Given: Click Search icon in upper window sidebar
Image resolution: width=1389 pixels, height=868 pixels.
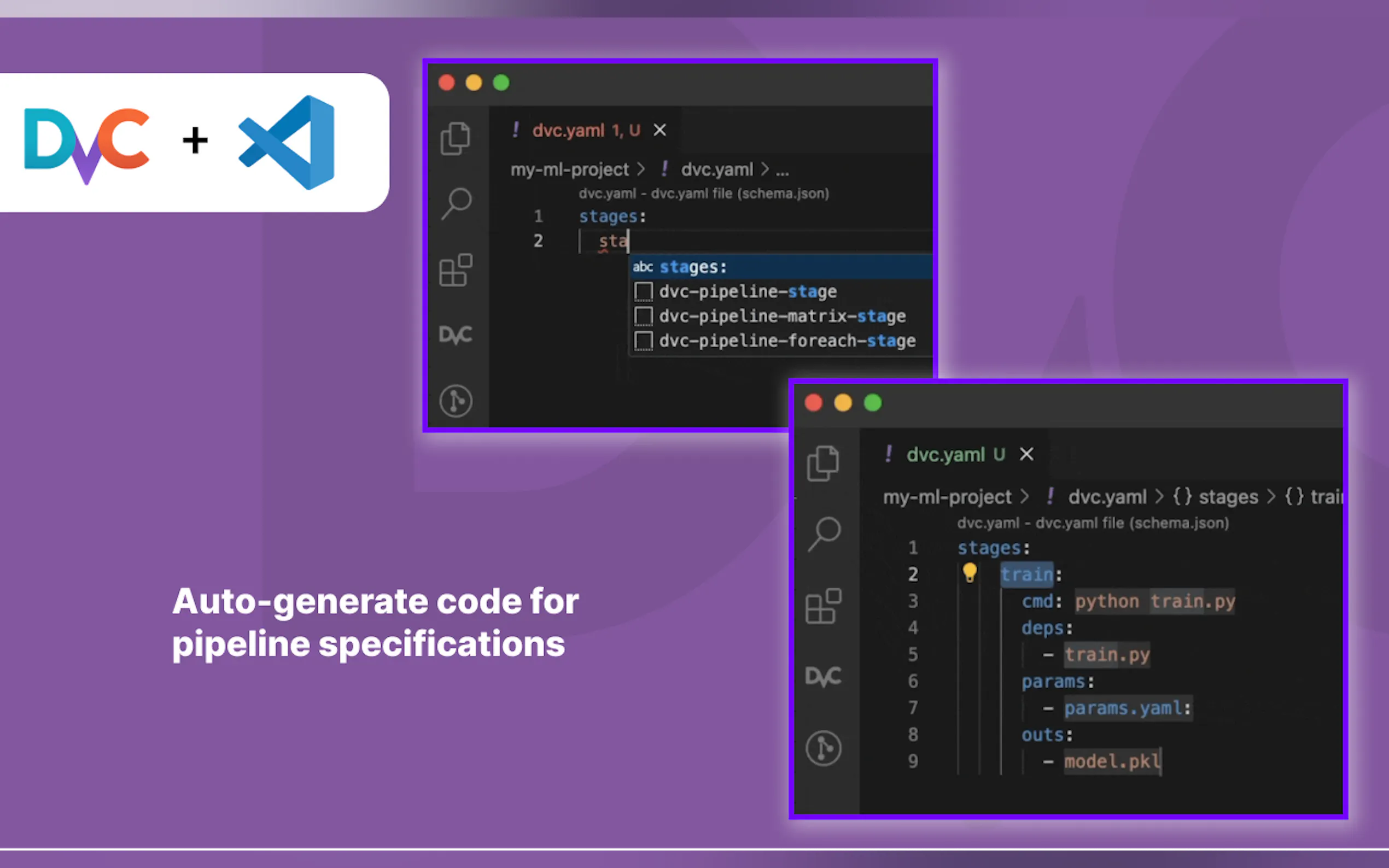Looking at the screenshot, I should (x=457, y=204).
